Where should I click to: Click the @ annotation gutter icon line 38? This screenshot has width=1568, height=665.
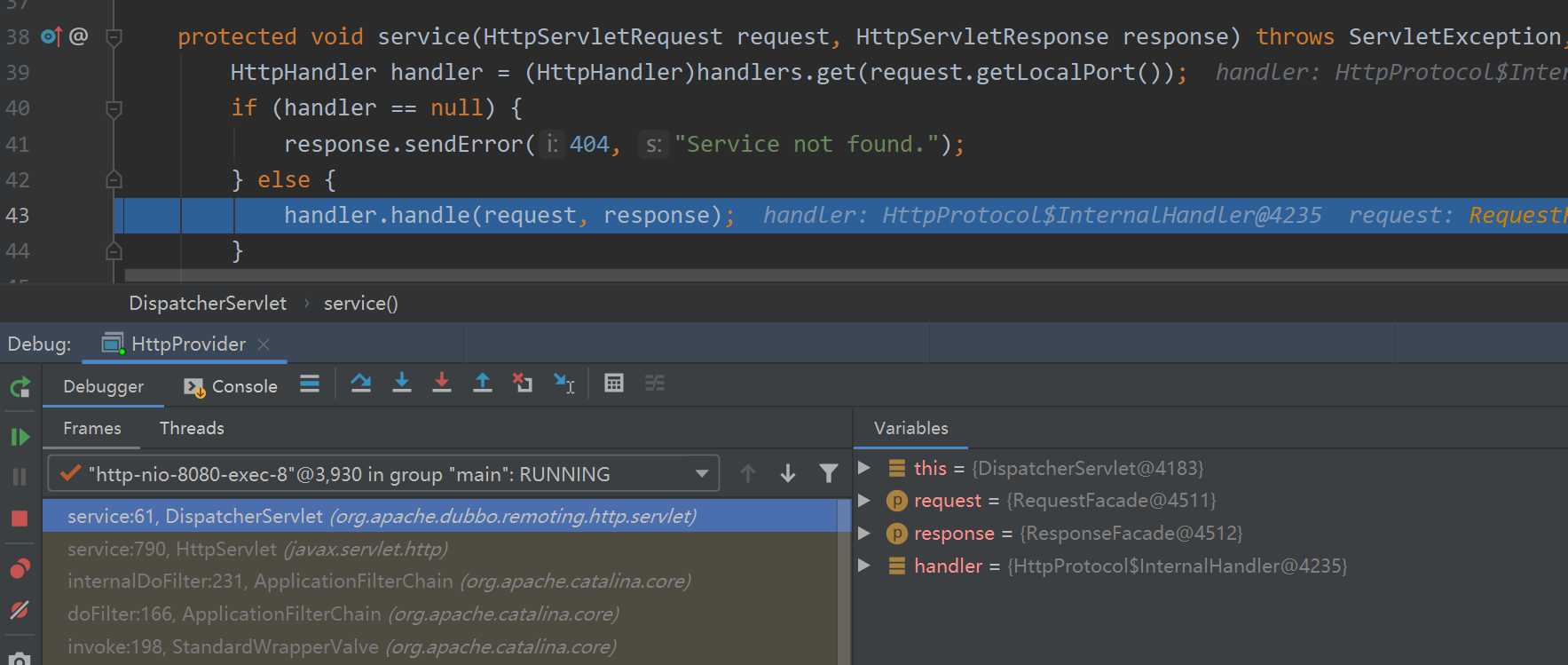(x=79, y=36)
